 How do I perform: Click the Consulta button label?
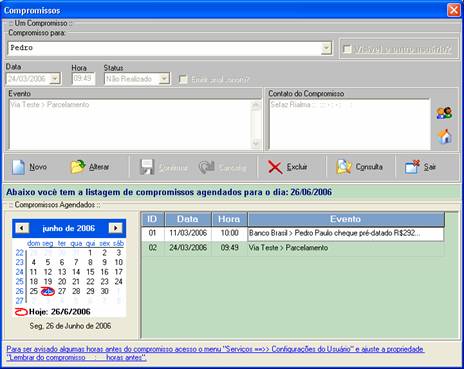[369, 167]
